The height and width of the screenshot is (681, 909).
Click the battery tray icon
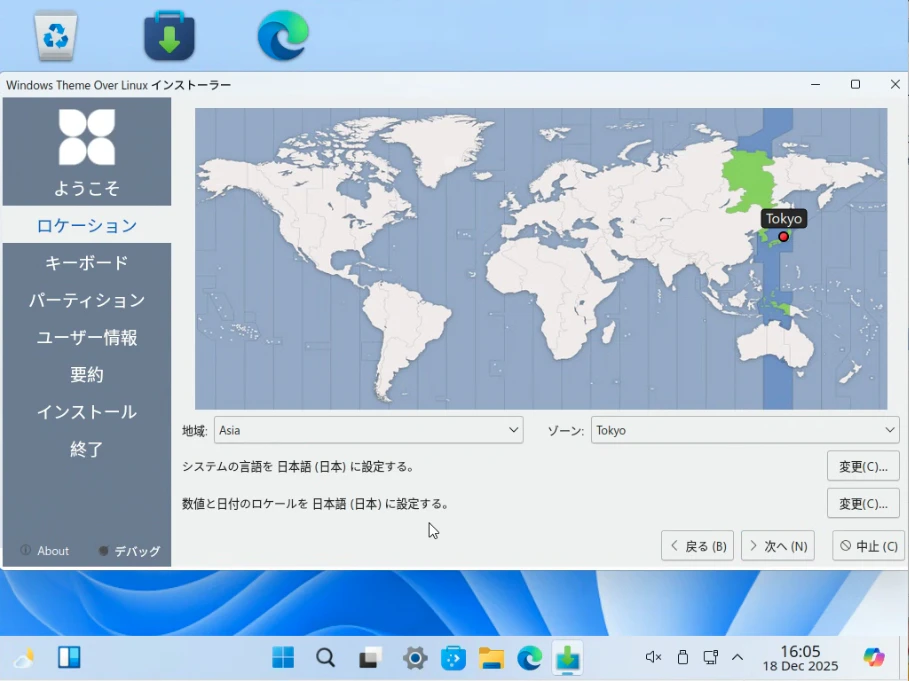[683, 657]
